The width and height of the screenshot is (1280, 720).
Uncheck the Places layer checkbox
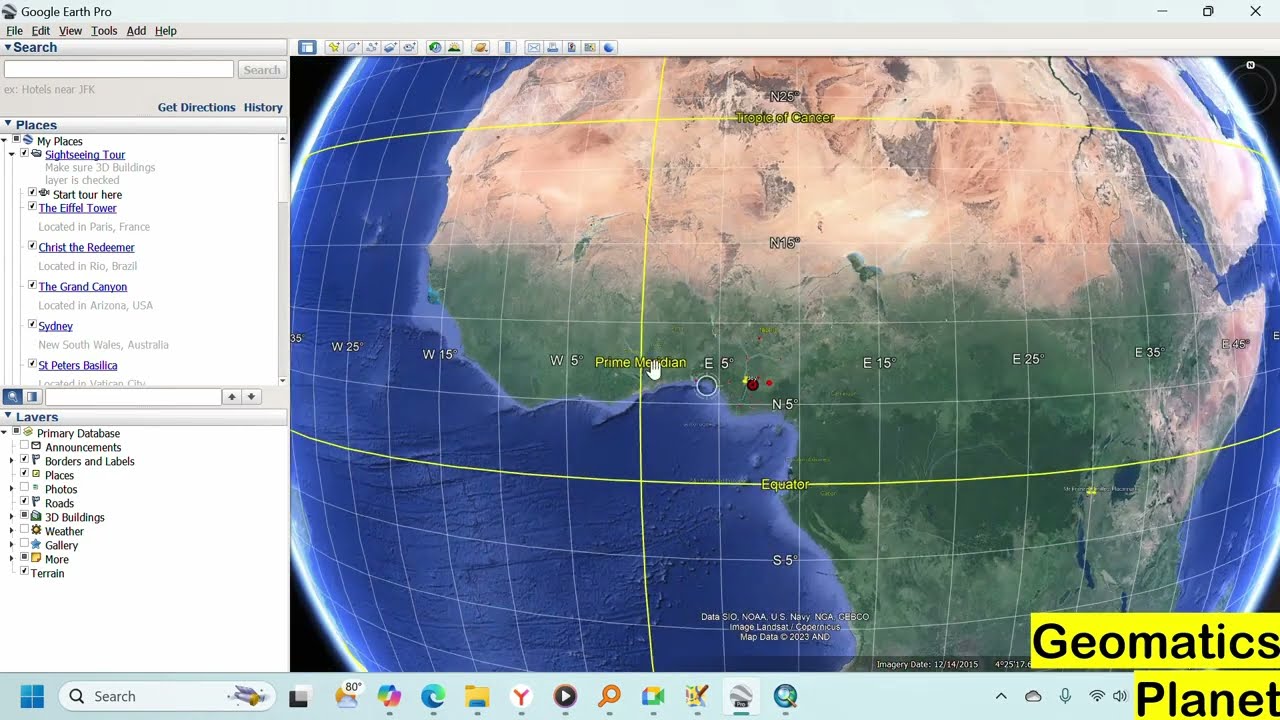point(25,475)
